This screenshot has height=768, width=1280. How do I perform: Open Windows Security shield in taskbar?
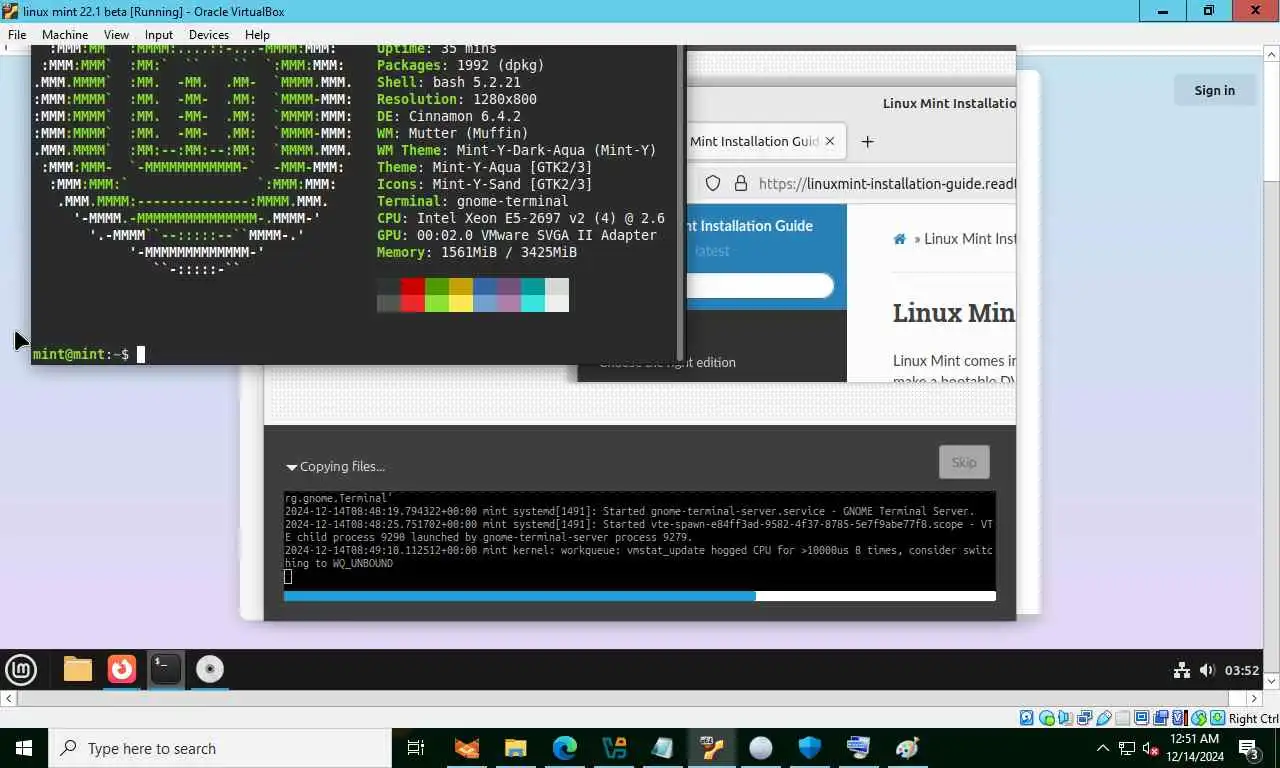click(x=810, y=748)
